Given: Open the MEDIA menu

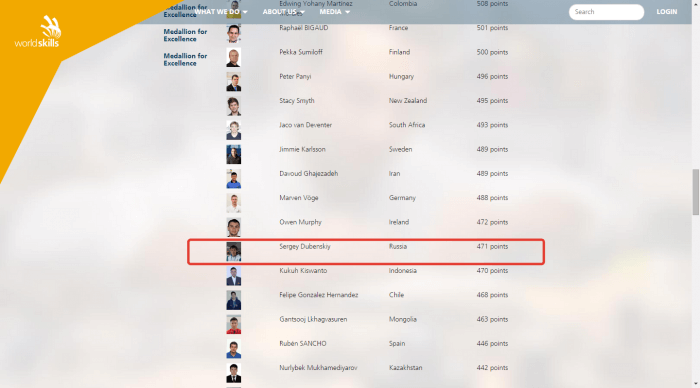Looking at the screenshot, I should 334,12.
